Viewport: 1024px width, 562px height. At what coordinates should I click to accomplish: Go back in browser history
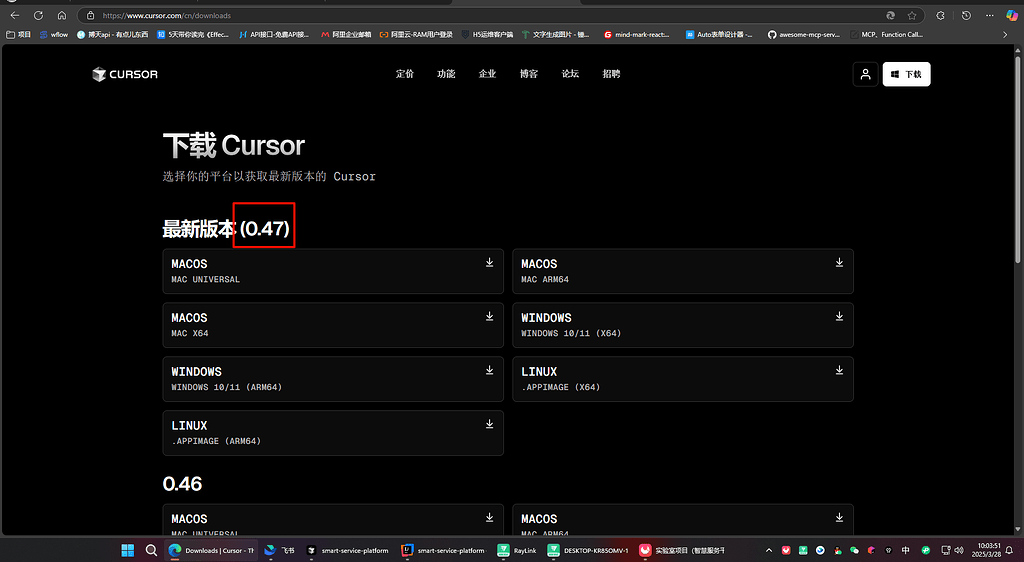(x=15, y=15)
